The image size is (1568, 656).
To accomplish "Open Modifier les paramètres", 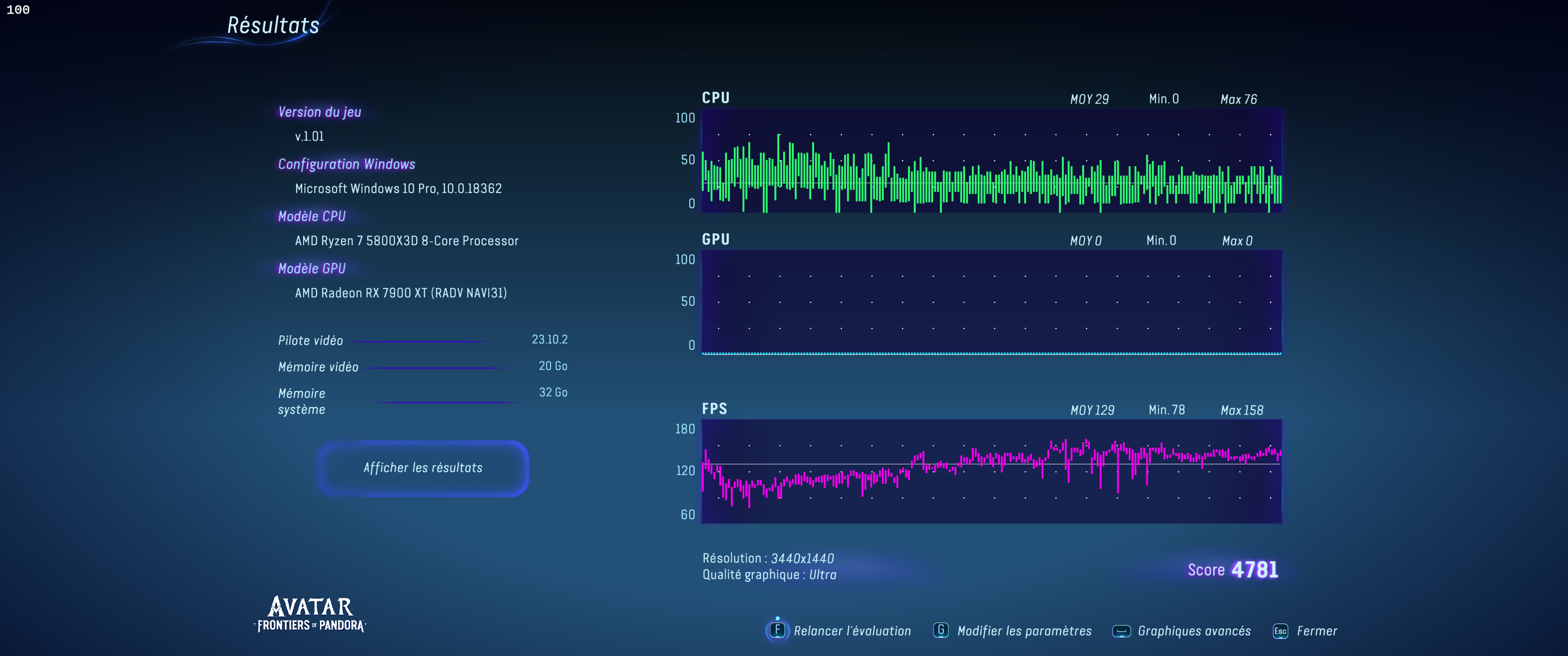I will [1024, 631].
